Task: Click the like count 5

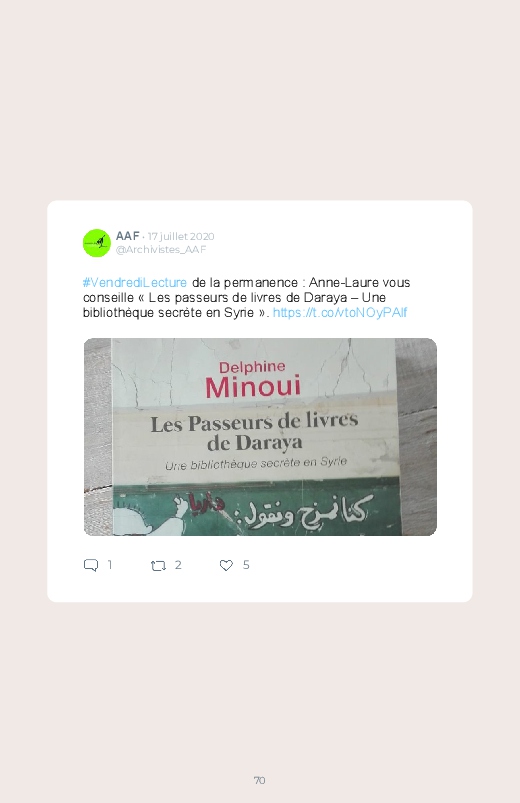Action: coord(246,565)
